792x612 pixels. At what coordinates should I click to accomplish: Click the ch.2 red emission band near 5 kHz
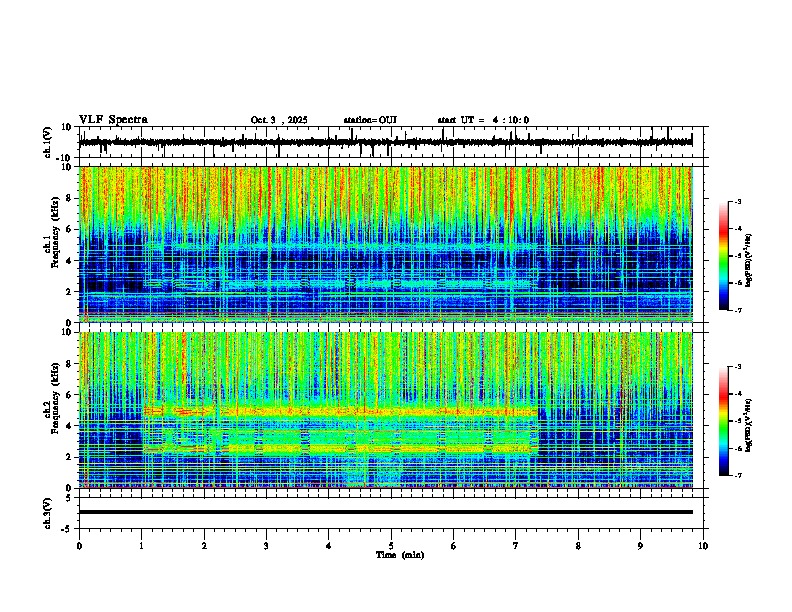(341, 412)
